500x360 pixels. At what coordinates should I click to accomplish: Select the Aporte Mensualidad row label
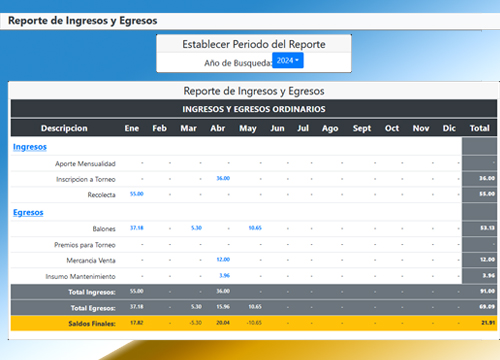pos(85,164)
